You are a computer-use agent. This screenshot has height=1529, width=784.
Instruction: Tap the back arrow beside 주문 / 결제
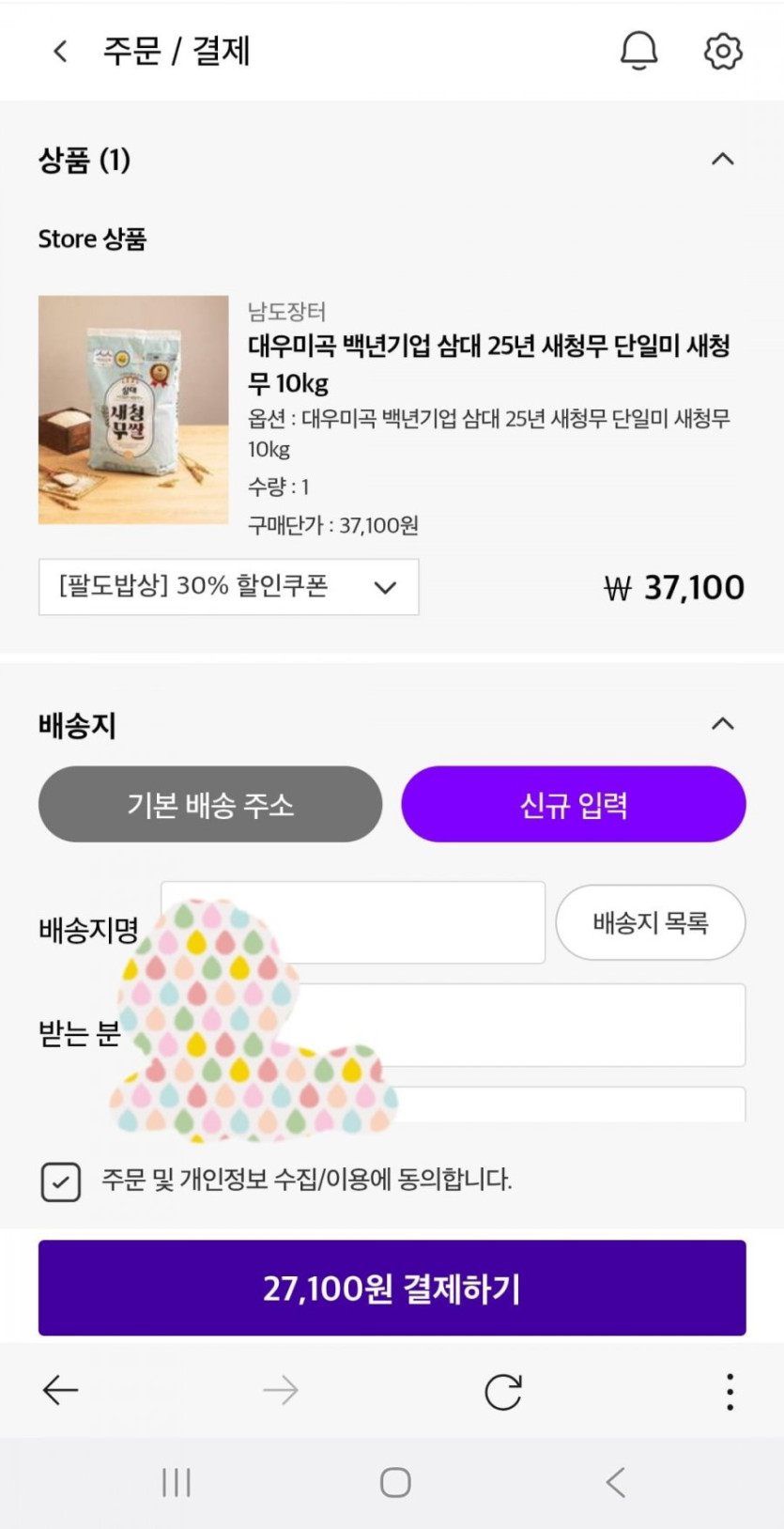pos(61,51)
